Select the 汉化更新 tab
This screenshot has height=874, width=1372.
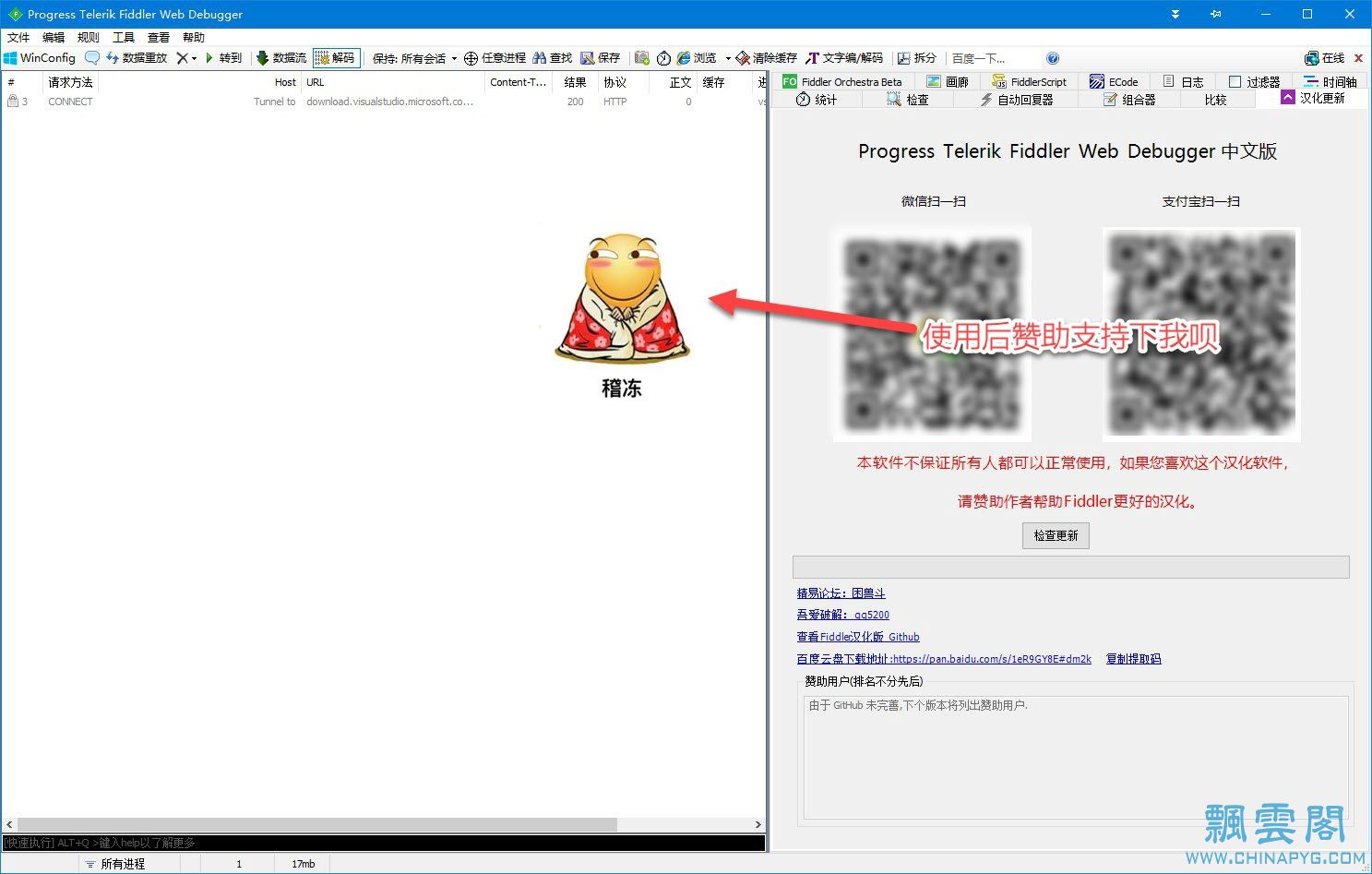point(1313,98)
